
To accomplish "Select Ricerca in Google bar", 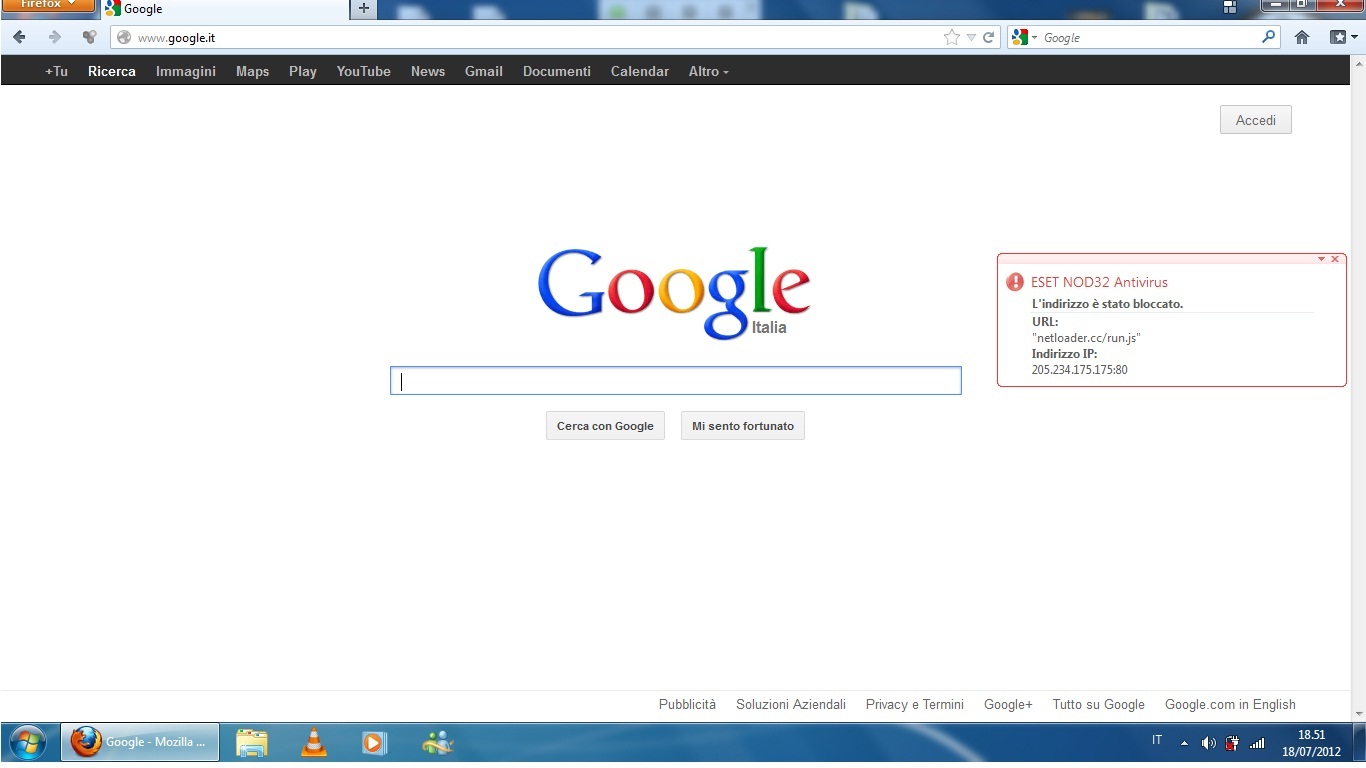I will point(112,71).
